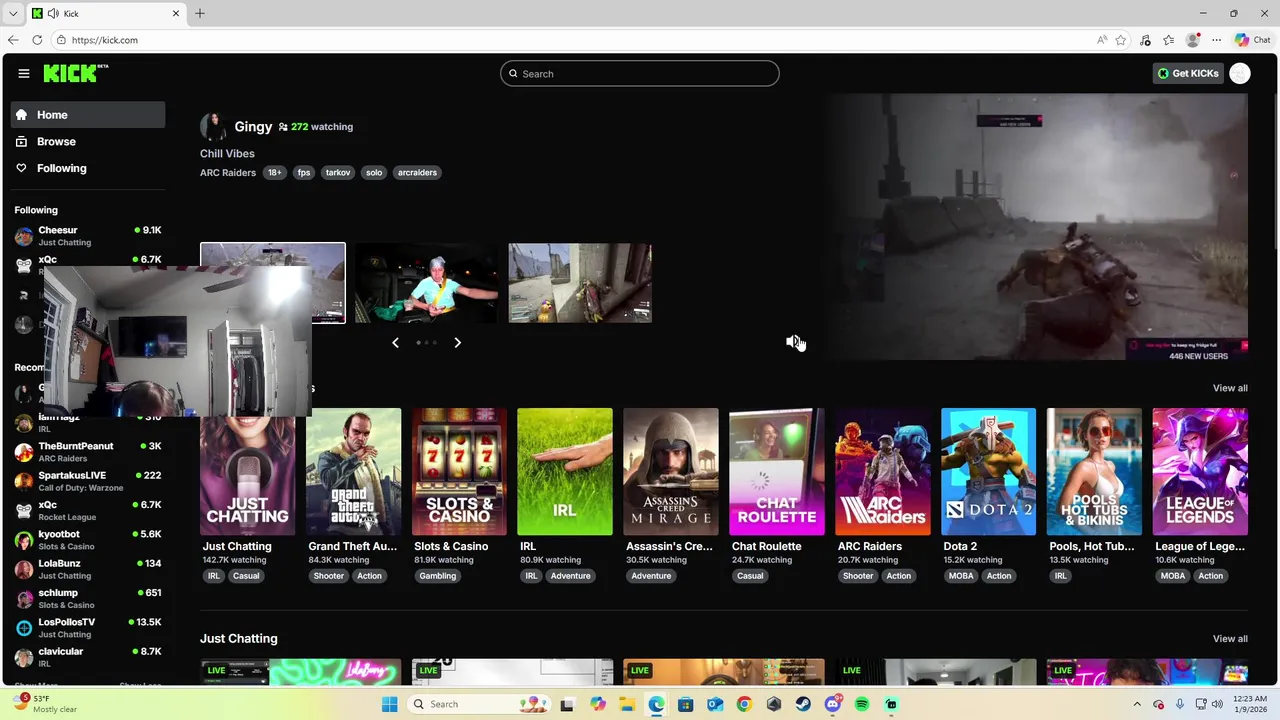1280x720 pixels.
Task: Select Following in sidebar
Action: coord(88,168)
